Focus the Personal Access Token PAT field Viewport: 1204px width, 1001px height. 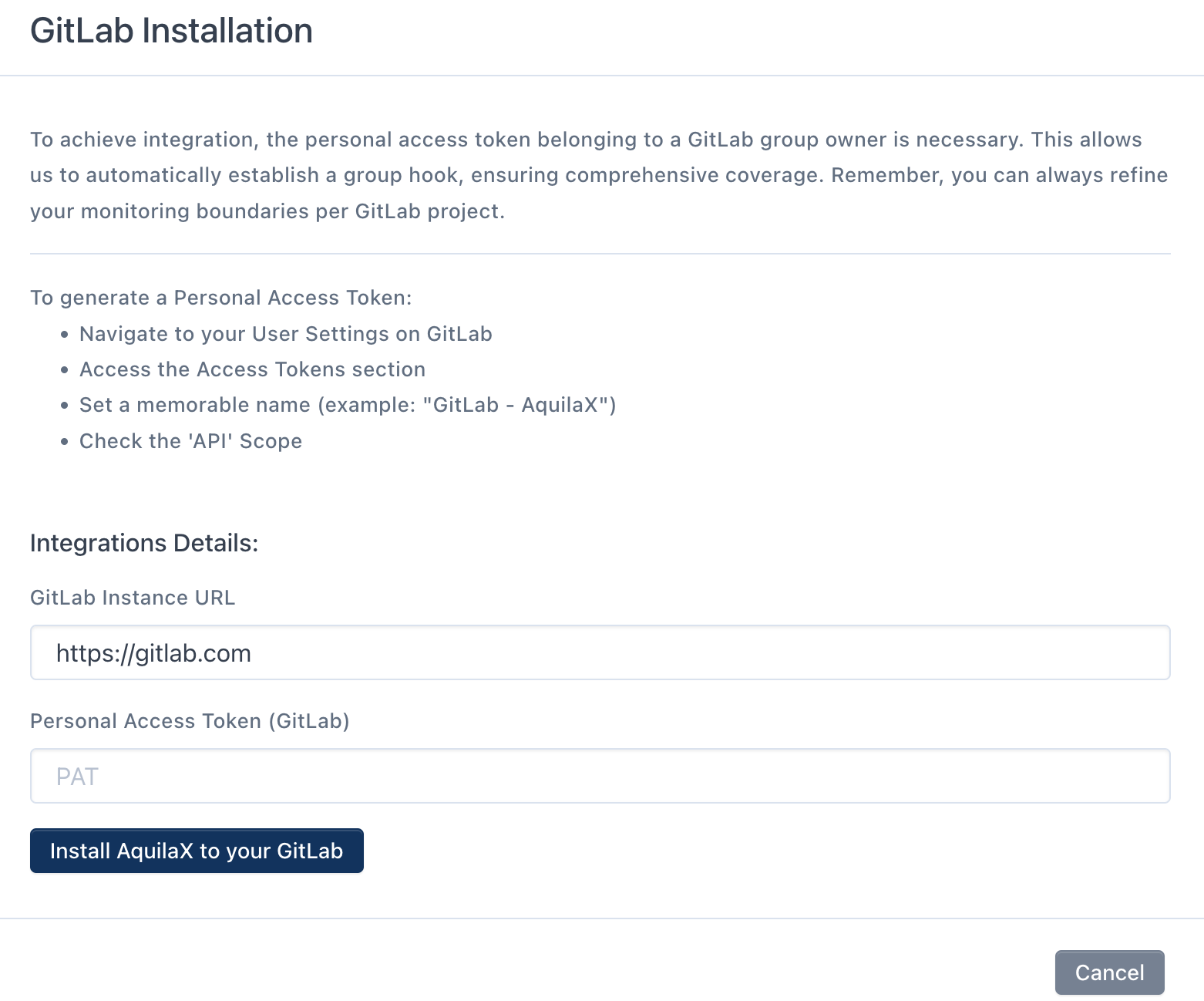[x=600, y=776]
